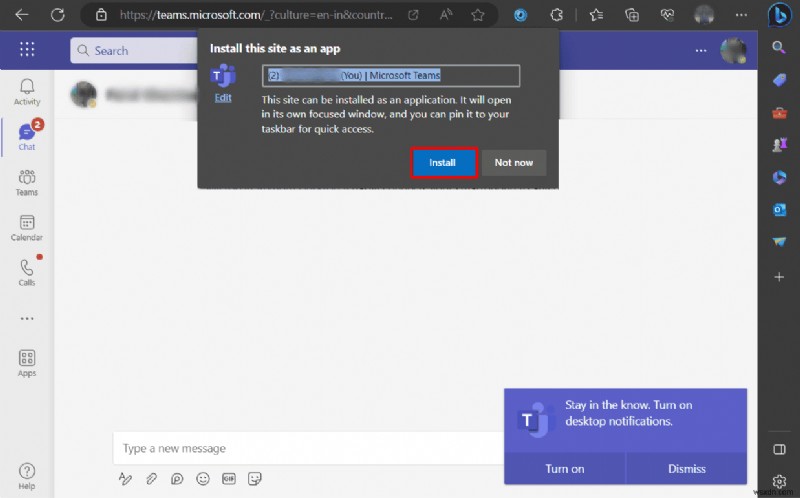The image size is (800, 498).
Task: Open the Extensions puzzle icon
Action: coord(556,15)
